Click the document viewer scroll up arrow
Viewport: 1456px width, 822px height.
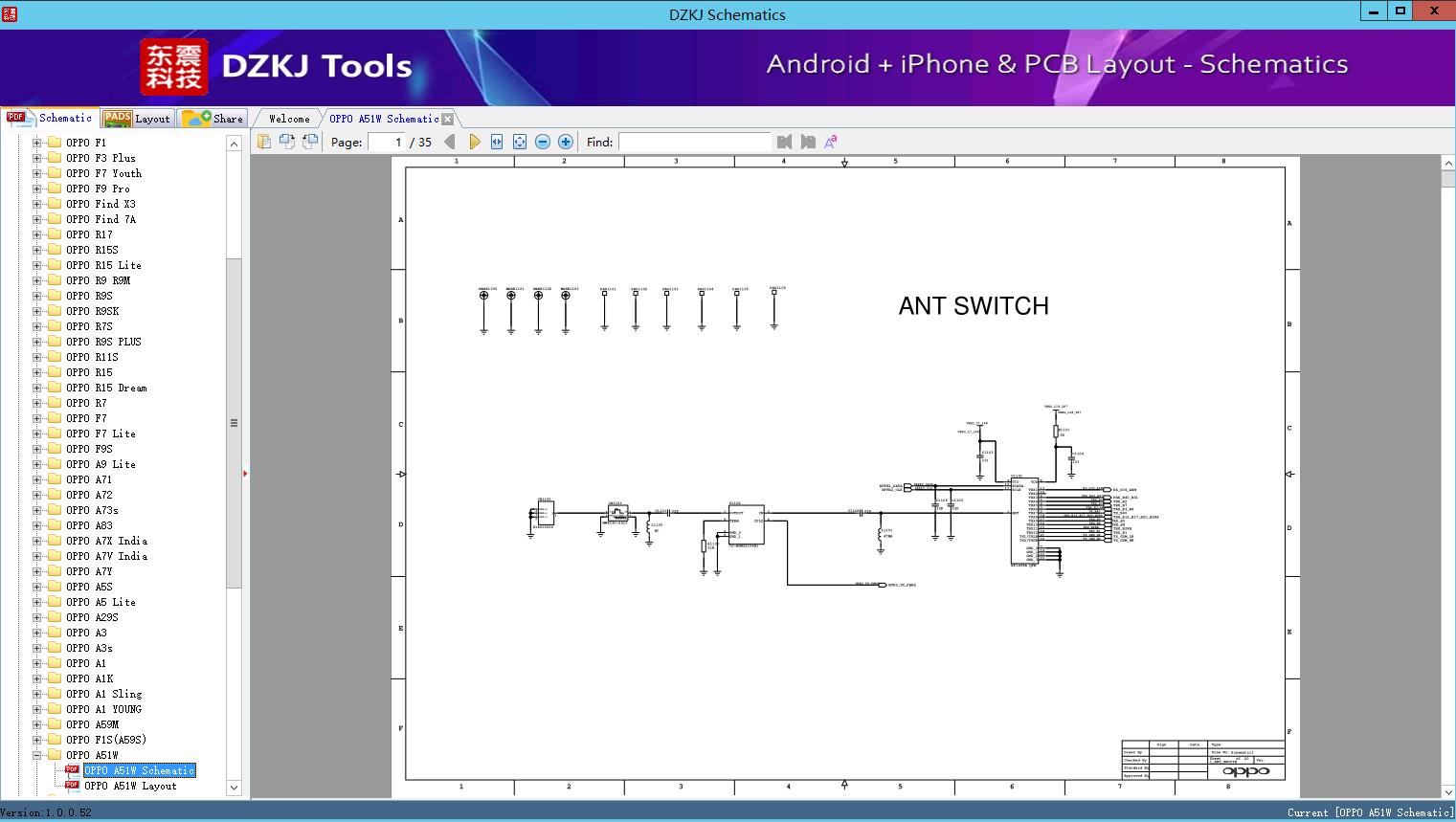point(1448,164)
